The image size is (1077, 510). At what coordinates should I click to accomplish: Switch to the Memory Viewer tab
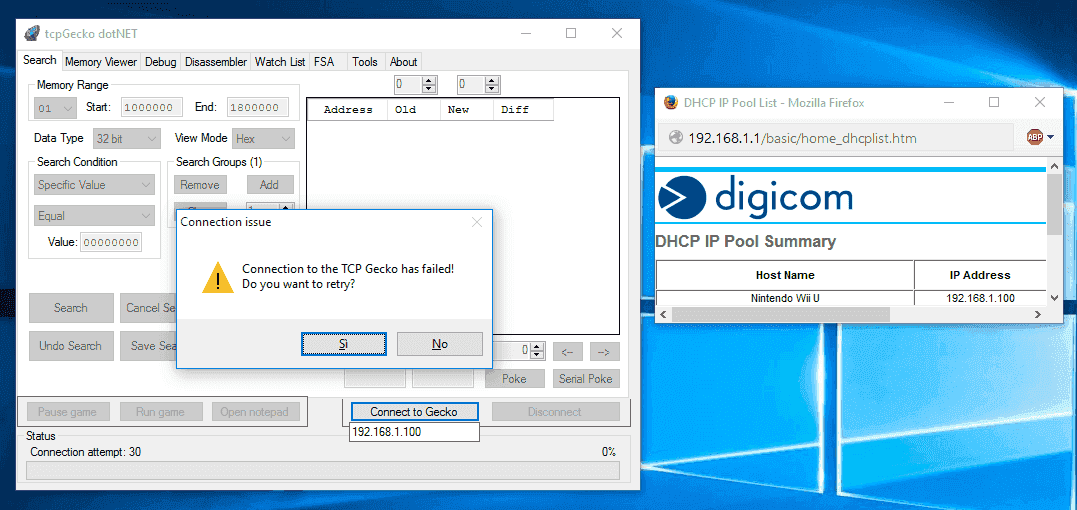coord(101,62)
